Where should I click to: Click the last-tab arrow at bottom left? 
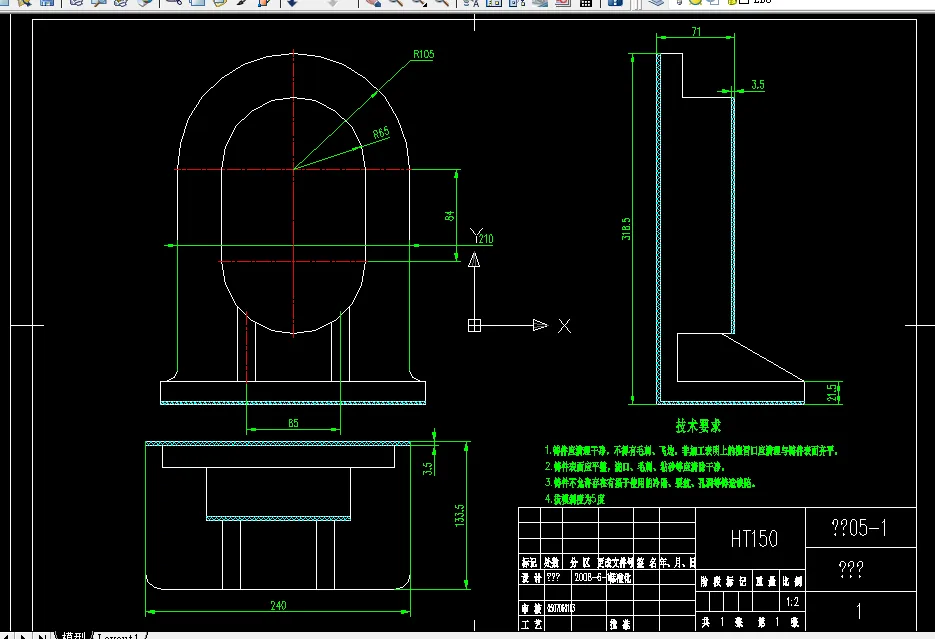coord(42,635)
